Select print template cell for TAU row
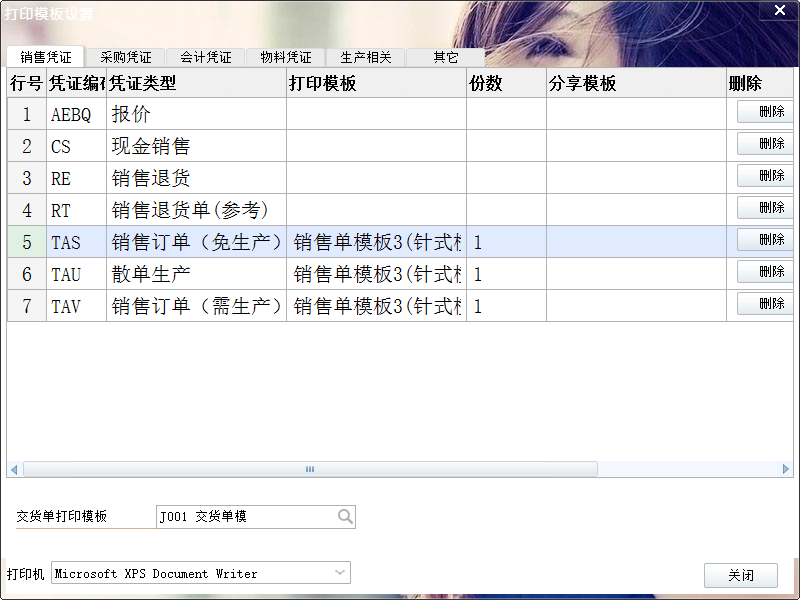Image resolution: width=800 pixels, height=600 pixels. (x=376, y=274)
